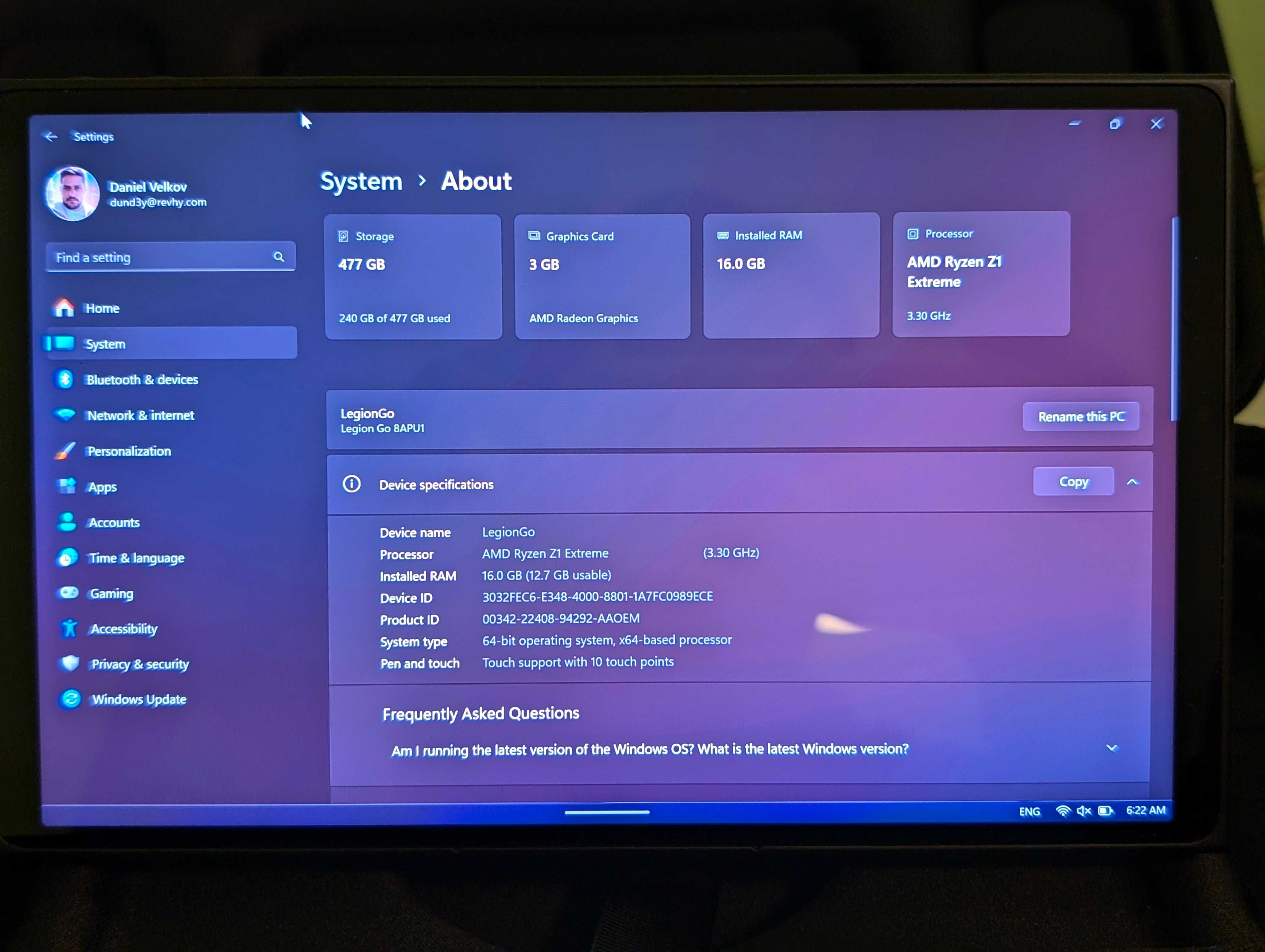Click the Product ID value 00342-22408-94292-AAOEM
This screenshot has width=1265, height=952.
(561, 618)
